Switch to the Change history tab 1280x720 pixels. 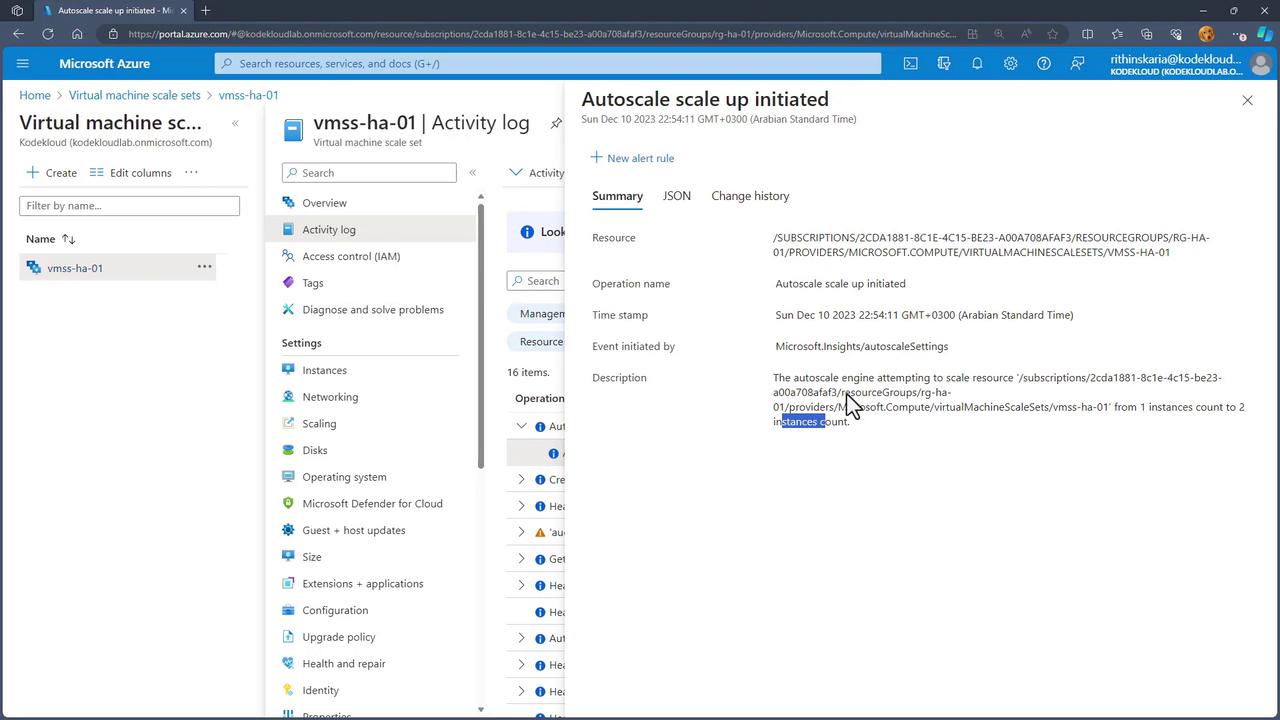pos(750,196)
